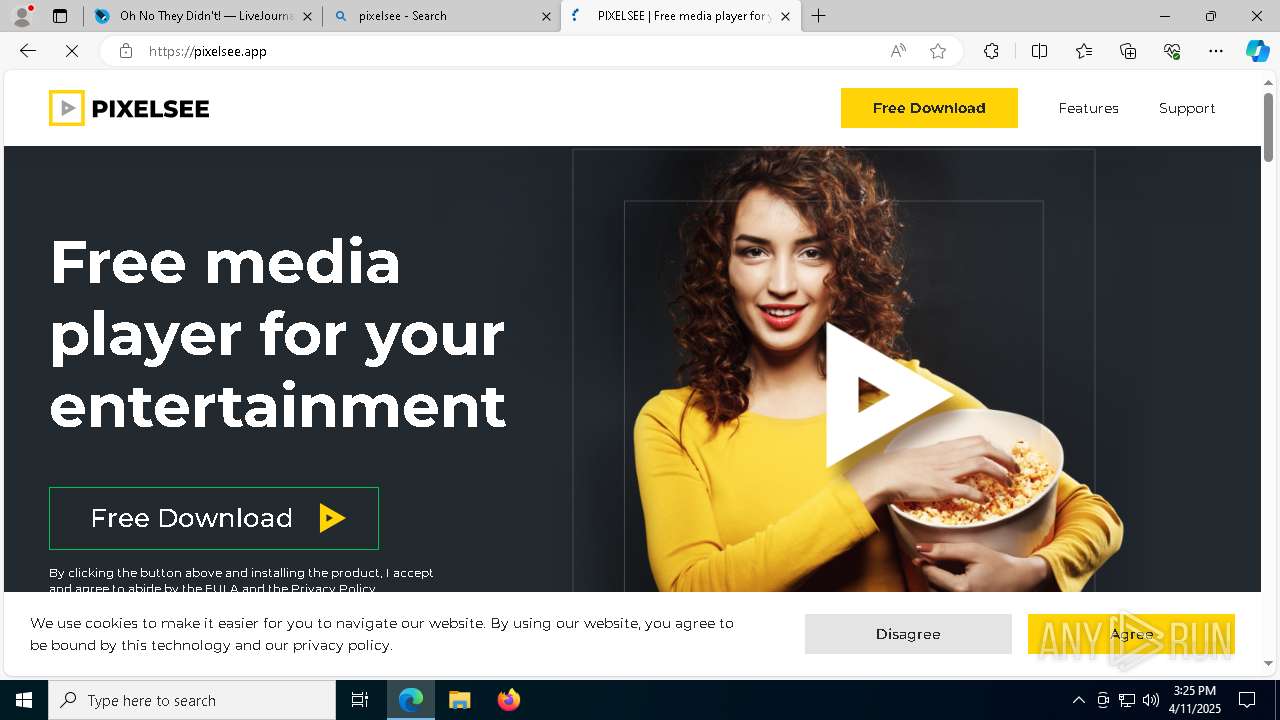Open the Favorites list icon
This screenshot has width=1280, height=720.
point(1084,51)
